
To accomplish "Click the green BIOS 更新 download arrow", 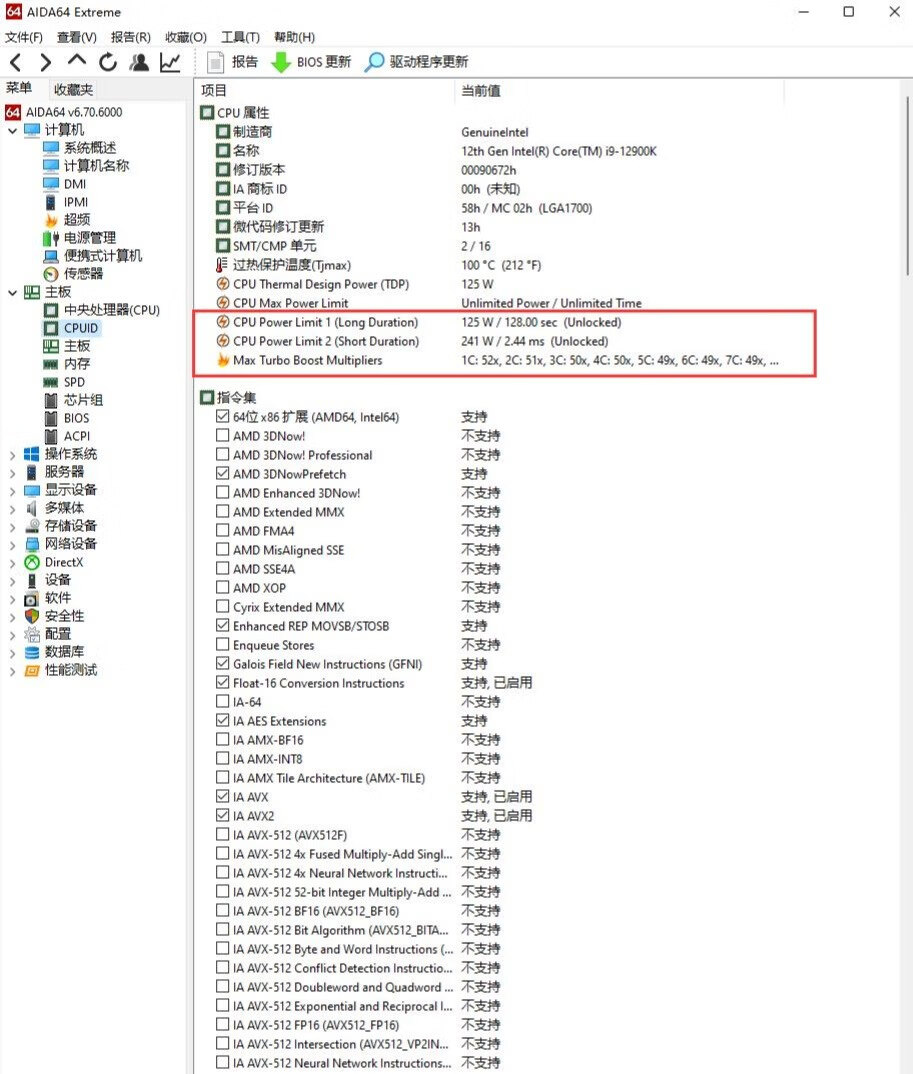I will point(280,62).
